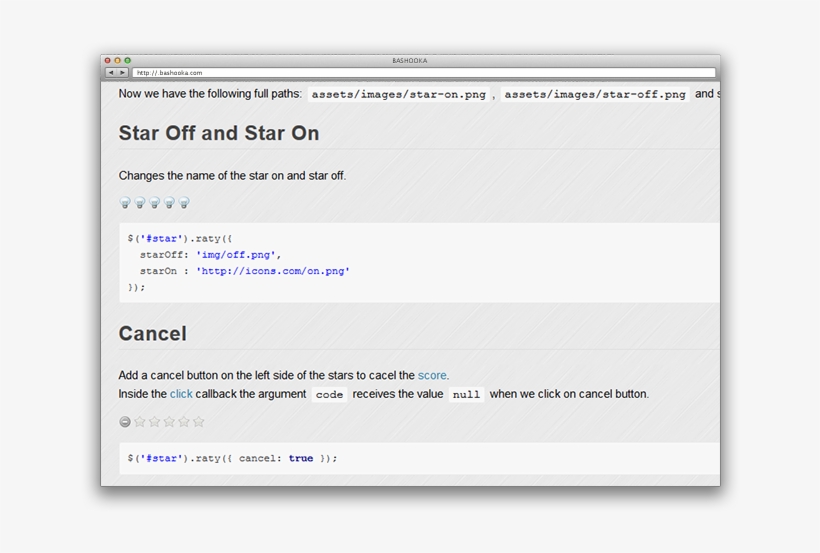Click the second lightbulb rating icon
Viewport: 820px width, 553px height.
pyautogui.click(x=140, y=203)
